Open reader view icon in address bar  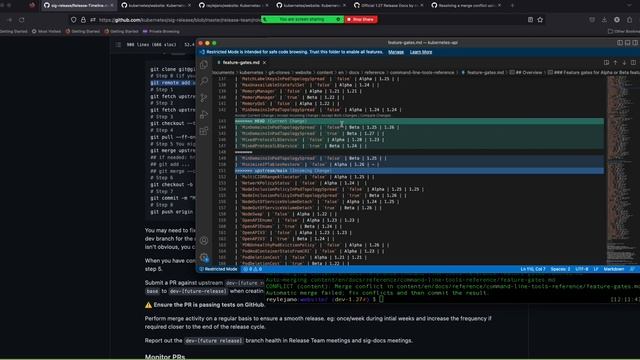pyautogui.click(x=530, y=20)
